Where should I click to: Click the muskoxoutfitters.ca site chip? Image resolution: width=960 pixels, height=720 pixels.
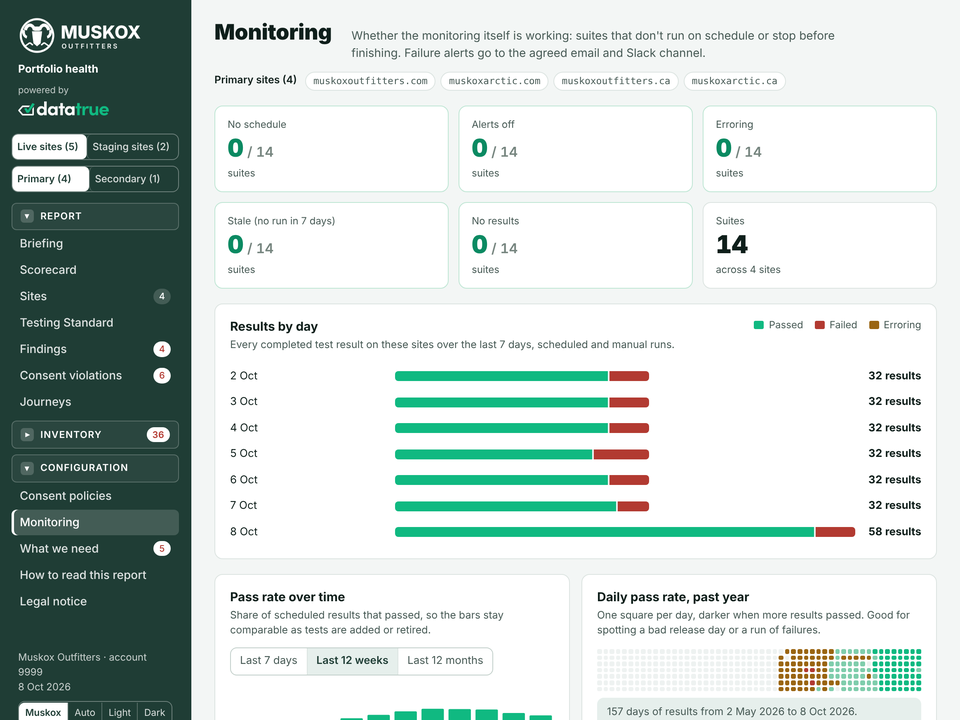click(616, 81)
